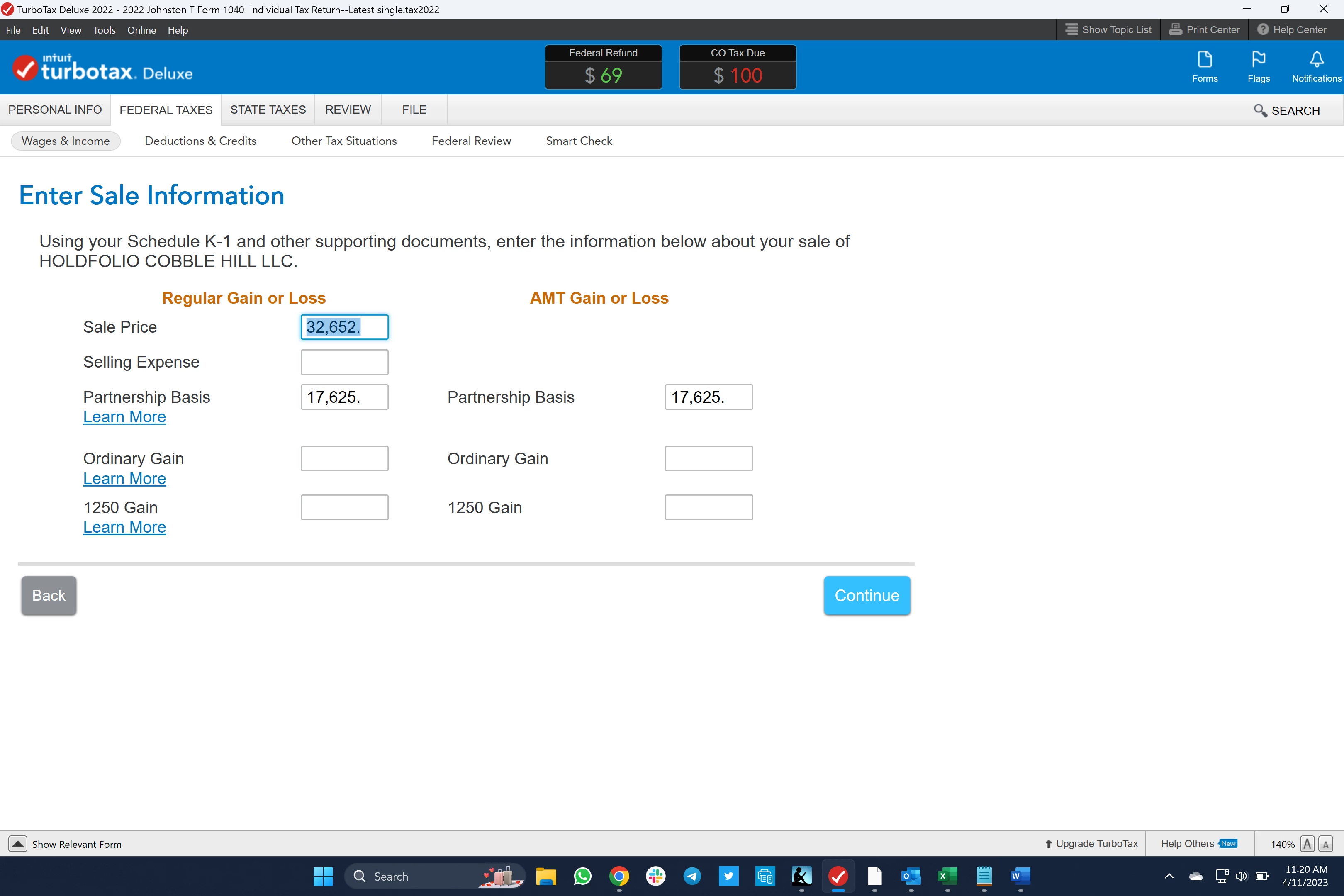Open Learn More under Ordinary Gain

pos(124,479)
